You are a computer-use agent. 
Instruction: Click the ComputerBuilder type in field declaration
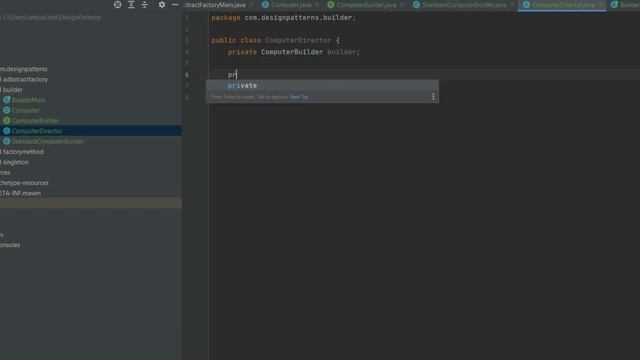click(292, 52)
